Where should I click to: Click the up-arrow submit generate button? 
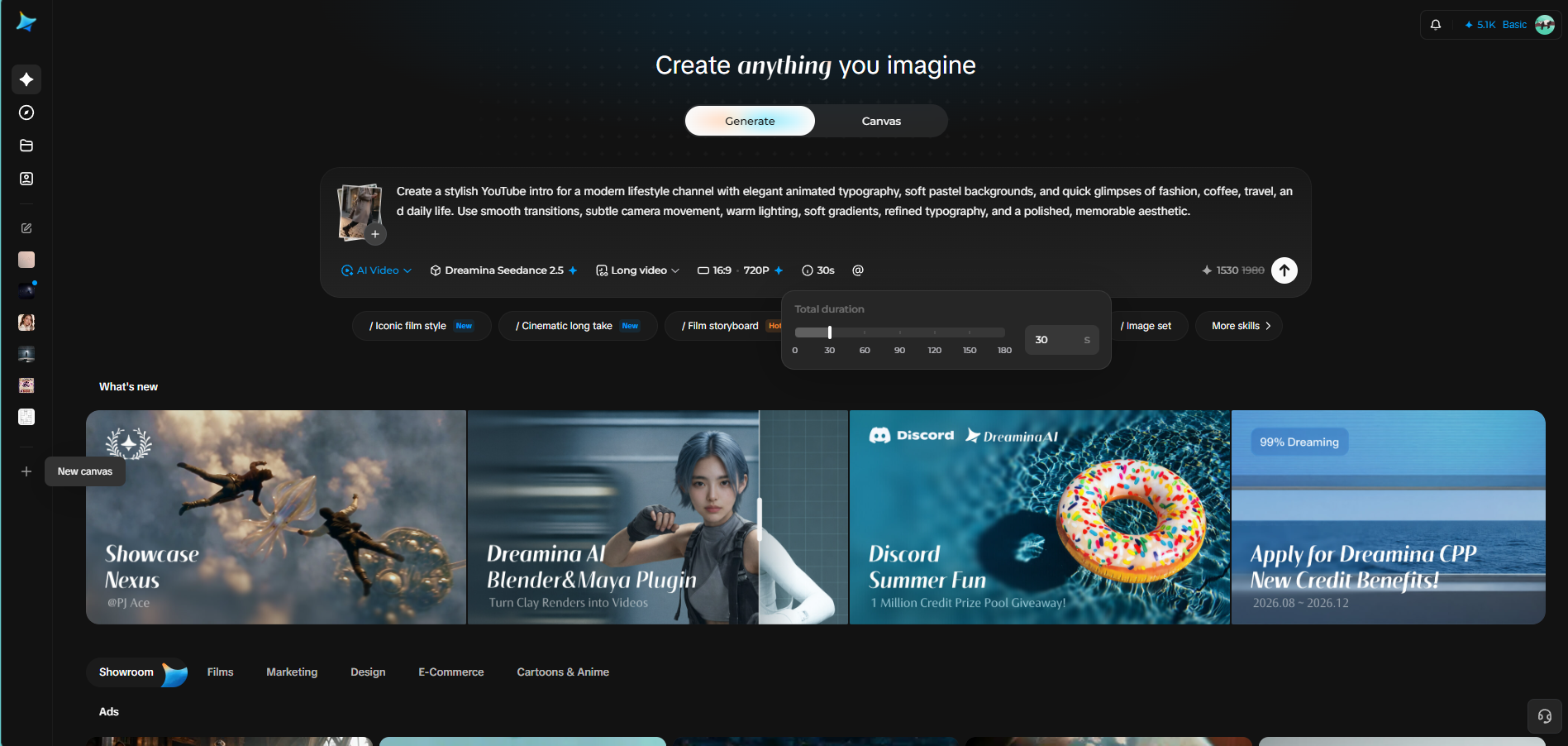(x=1284, y=270)
